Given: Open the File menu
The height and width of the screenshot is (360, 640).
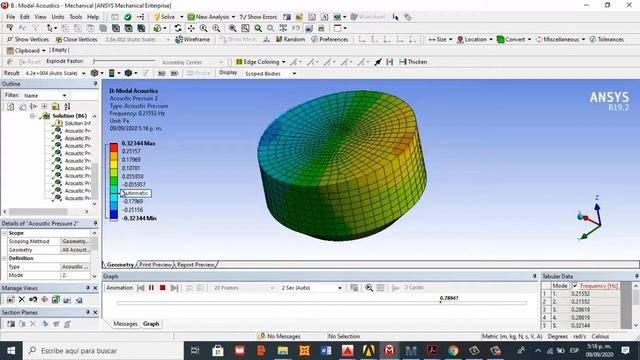Looking at the screenshot, I should click(x=11, y=17).
